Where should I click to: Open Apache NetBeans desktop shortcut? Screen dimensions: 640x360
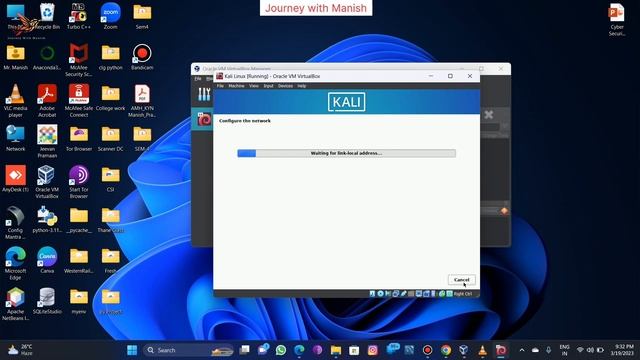pyautogui.click(x=16, y=304)
